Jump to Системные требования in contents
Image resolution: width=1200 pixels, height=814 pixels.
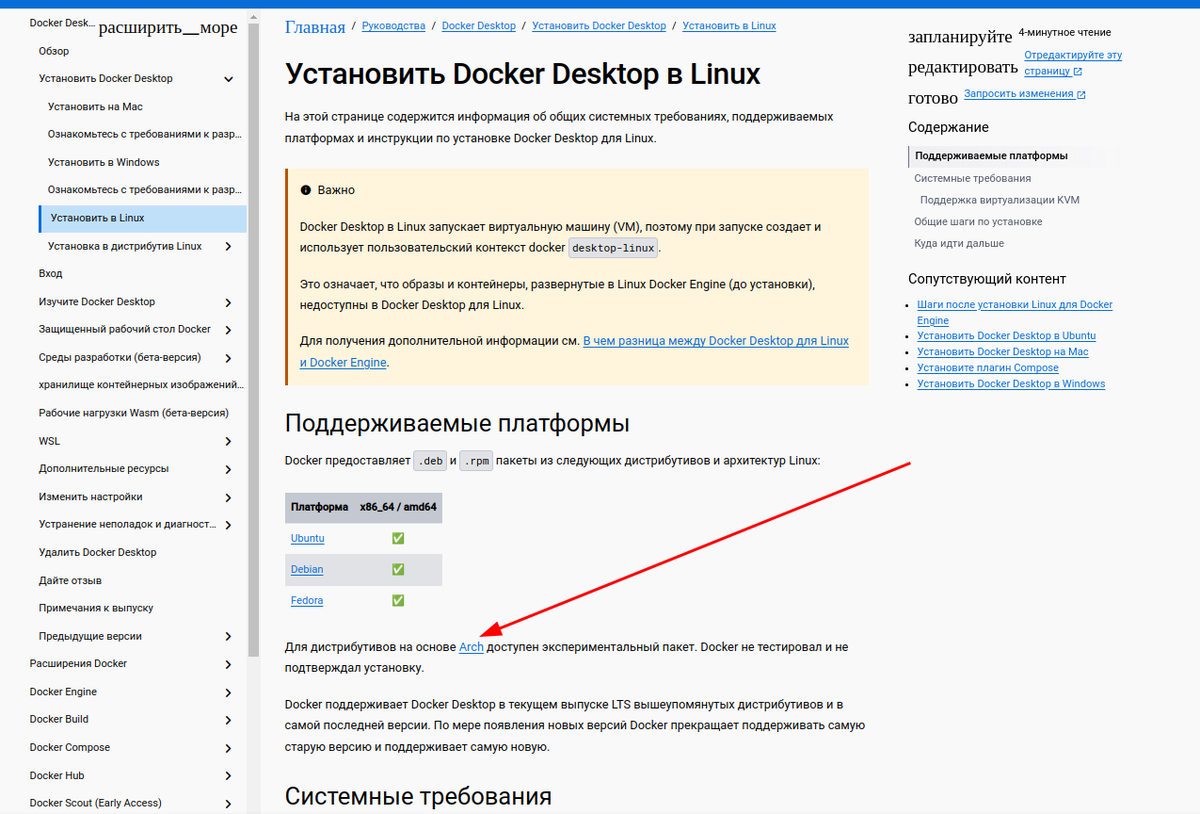(x=972, y=178)
